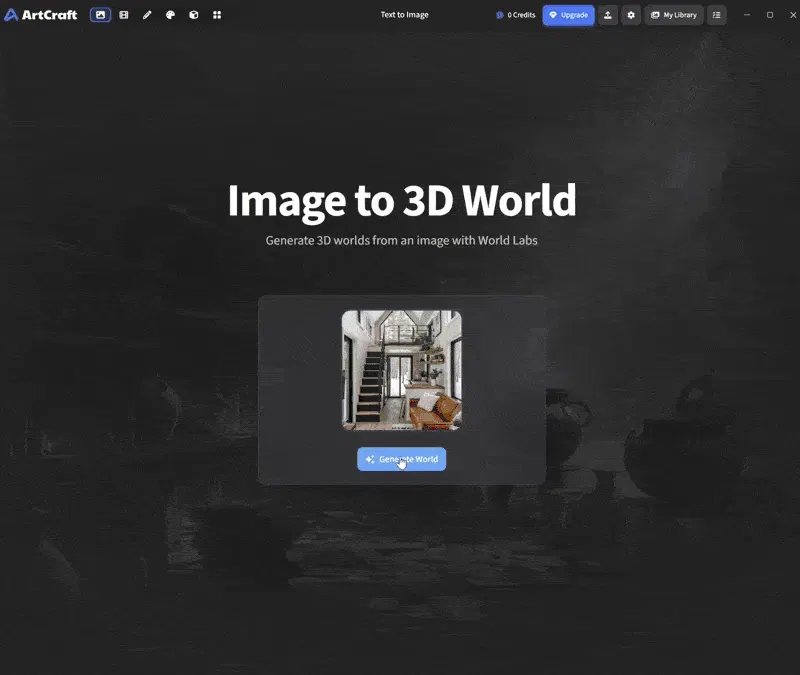Click the ArtCraft logo
This screenshot has width=800, height=675.
41,15
